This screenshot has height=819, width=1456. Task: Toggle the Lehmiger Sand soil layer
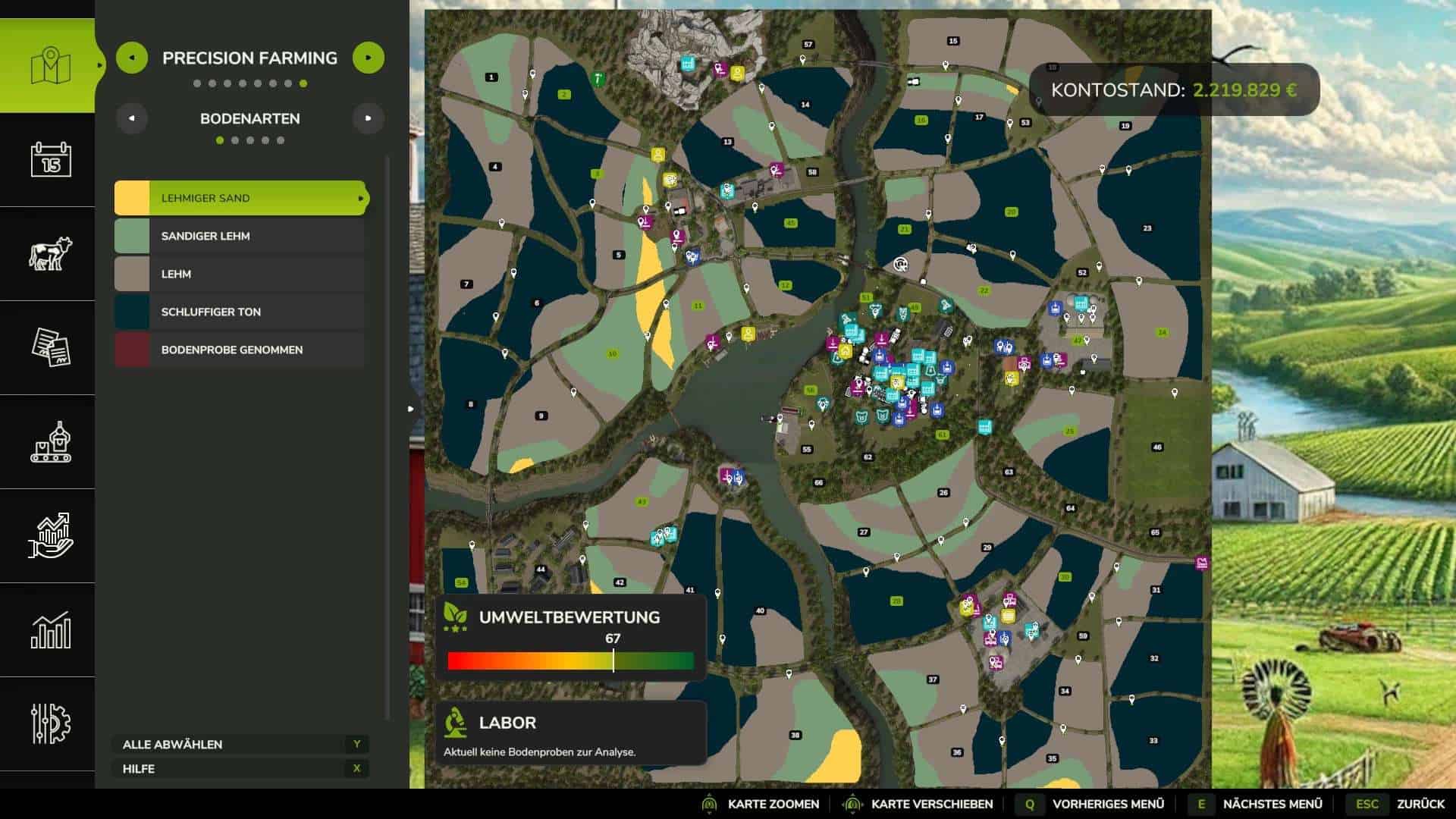[240, 198]
